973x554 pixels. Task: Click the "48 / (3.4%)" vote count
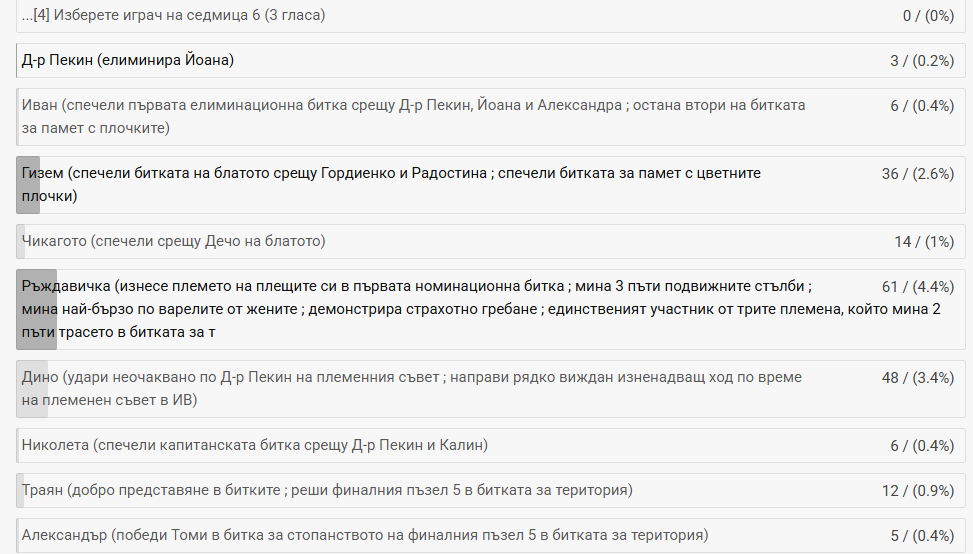(918, 378)
